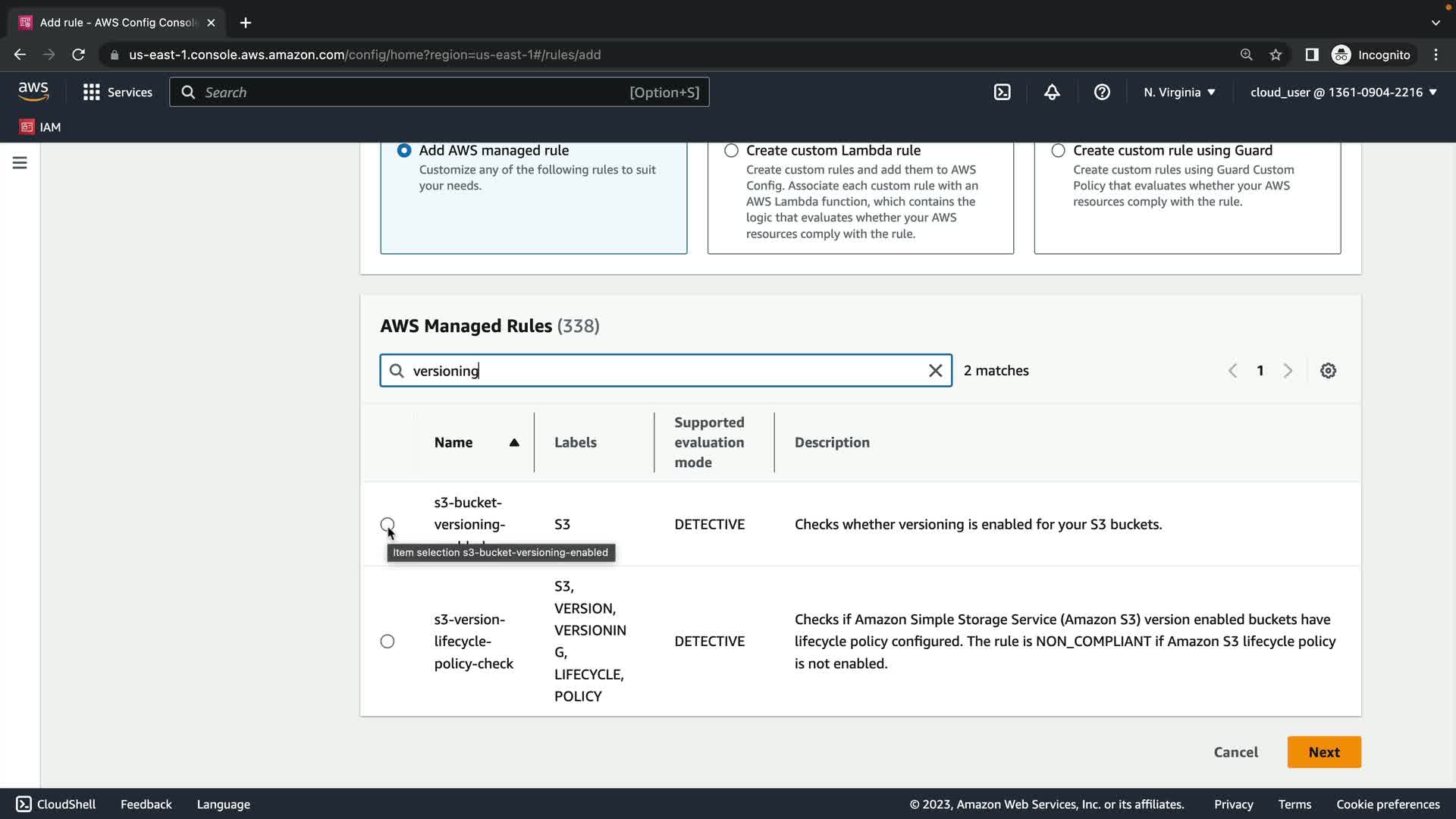Open the notifications bell icon
The height and width of the screenshot is (819, 1456).
point(1052,93)
